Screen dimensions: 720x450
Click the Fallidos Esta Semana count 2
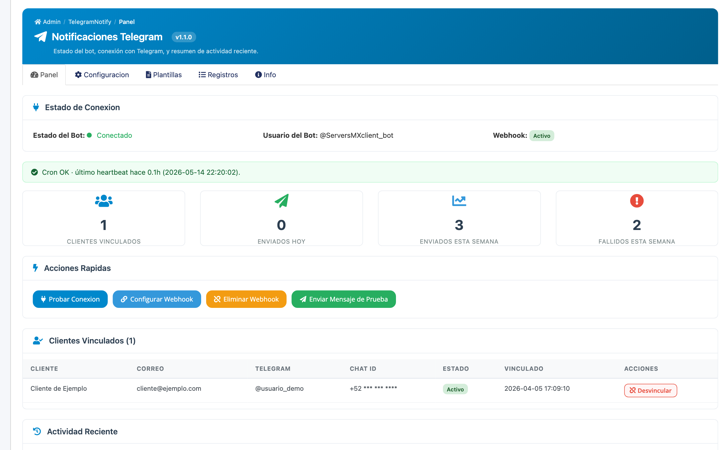636,225
